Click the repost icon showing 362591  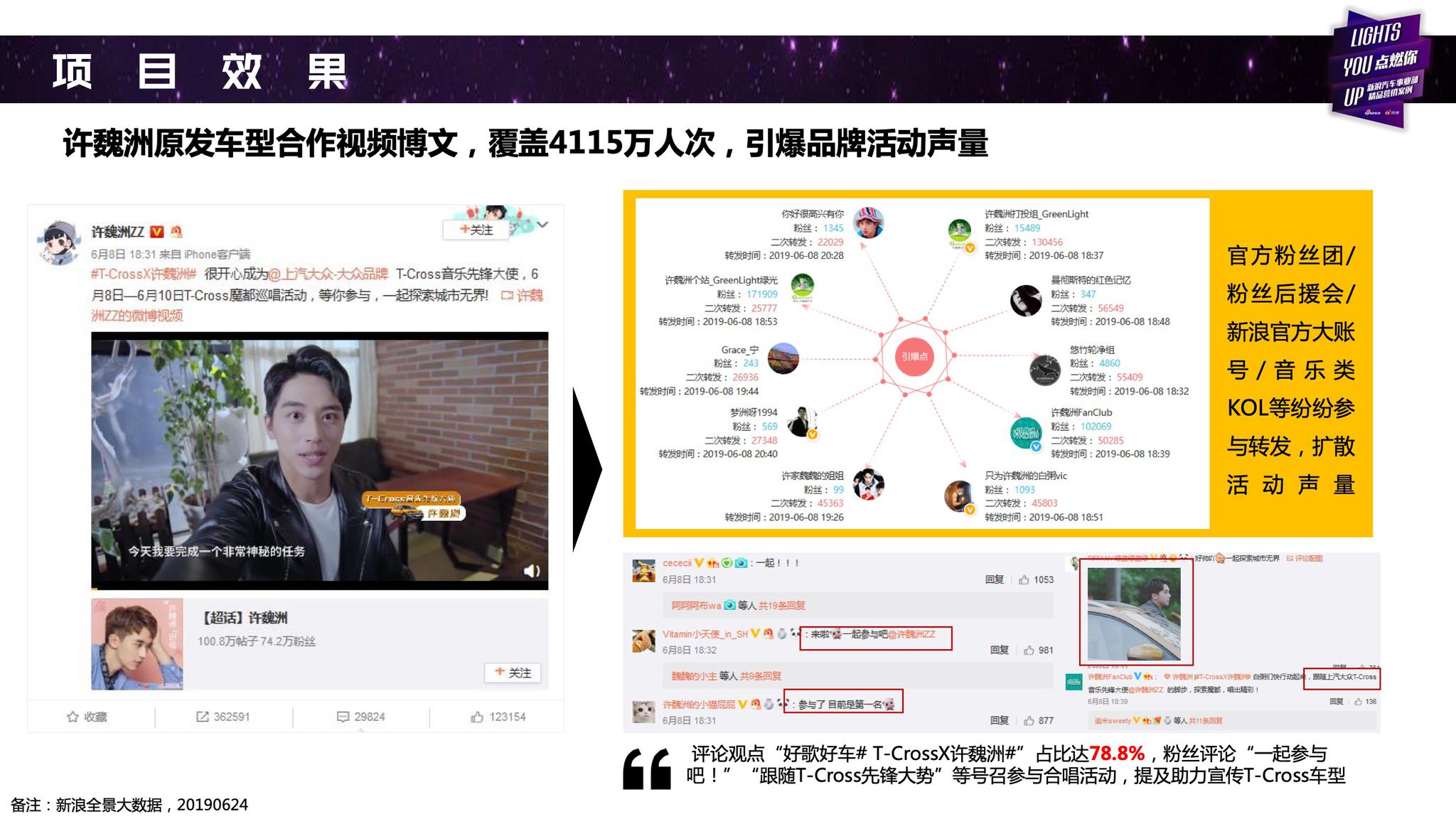pyautogui.click(x=203, y=717)
